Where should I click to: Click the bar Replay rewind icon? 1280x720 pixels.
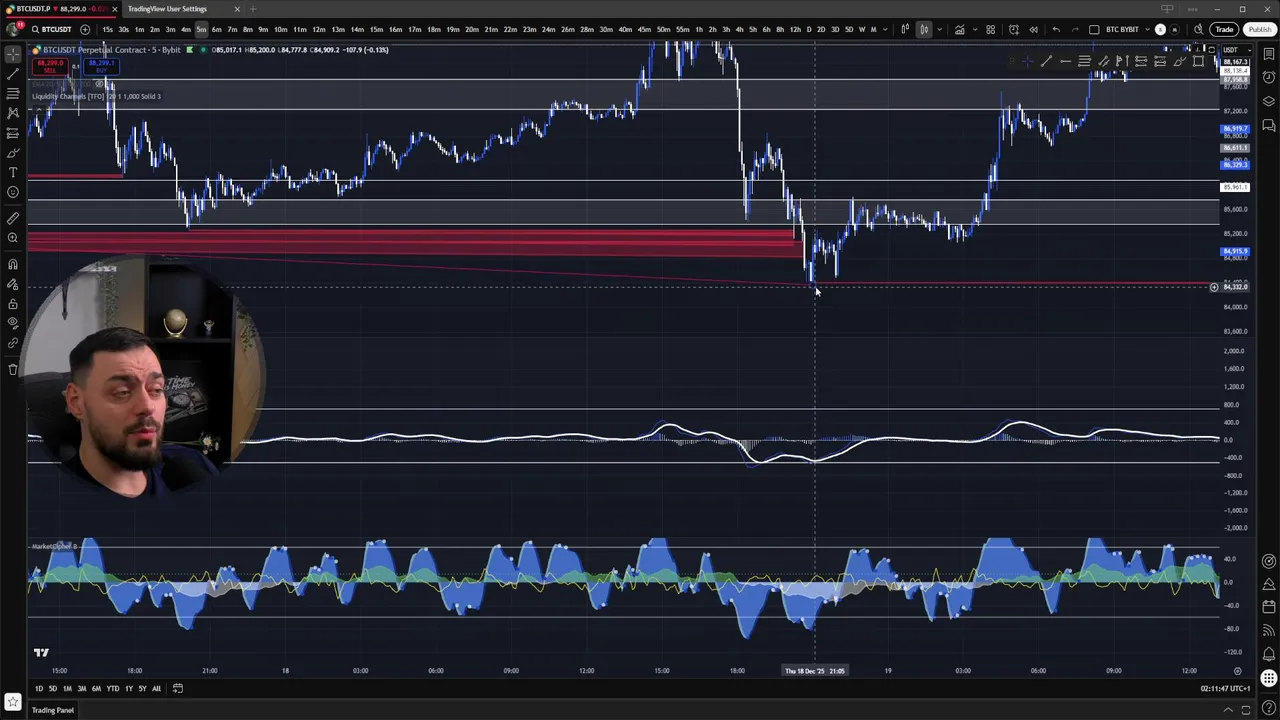pyautogui.click(x=1033, y=29)
